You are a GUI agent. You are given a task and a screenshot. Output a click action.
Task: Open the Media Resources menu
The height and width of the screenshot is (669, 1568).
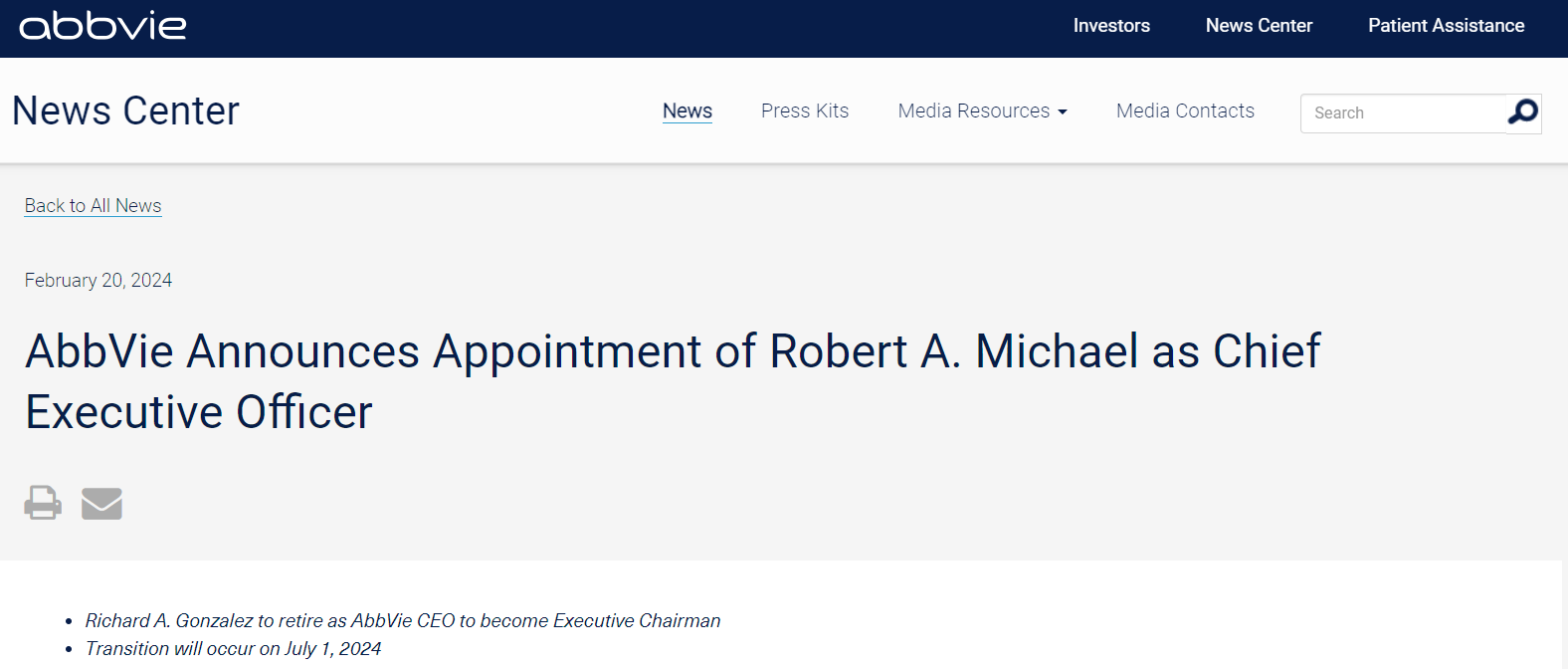click(x=973, y=111)
